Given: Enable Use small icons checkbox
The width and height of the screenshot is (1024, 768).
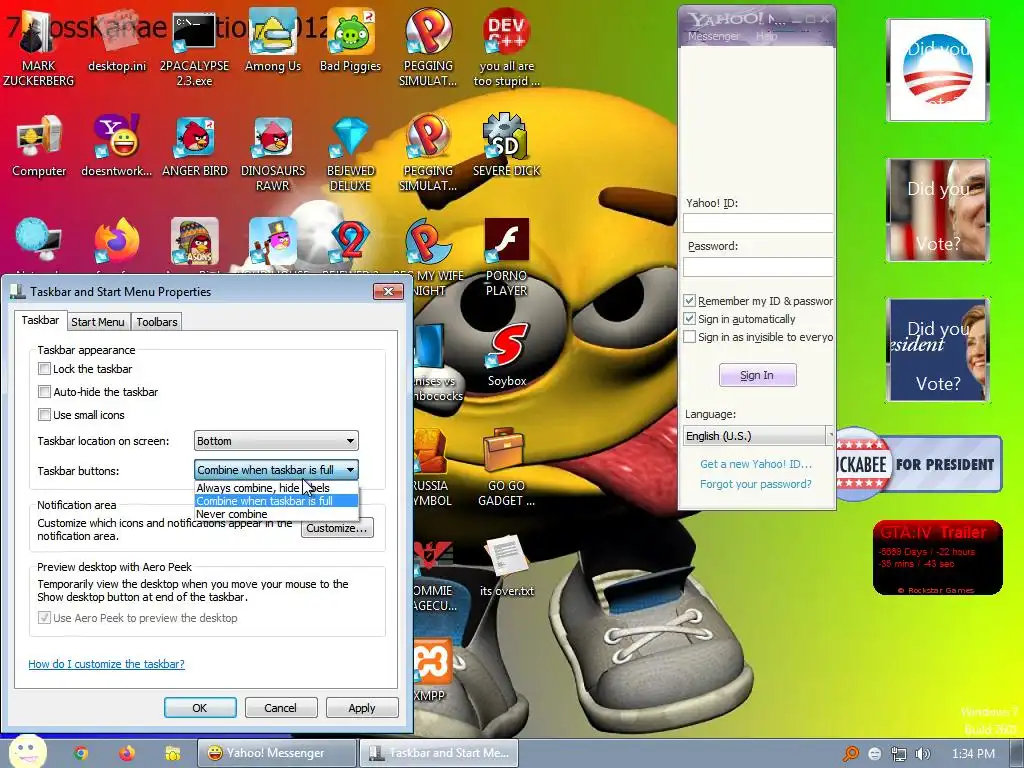Looking at the screenshot, I should (44, 415).
